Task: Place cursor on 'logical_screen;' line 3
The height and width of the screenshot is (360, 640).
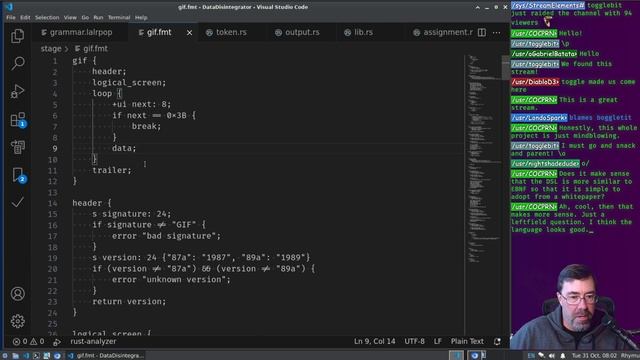Action: click(129, 83)
